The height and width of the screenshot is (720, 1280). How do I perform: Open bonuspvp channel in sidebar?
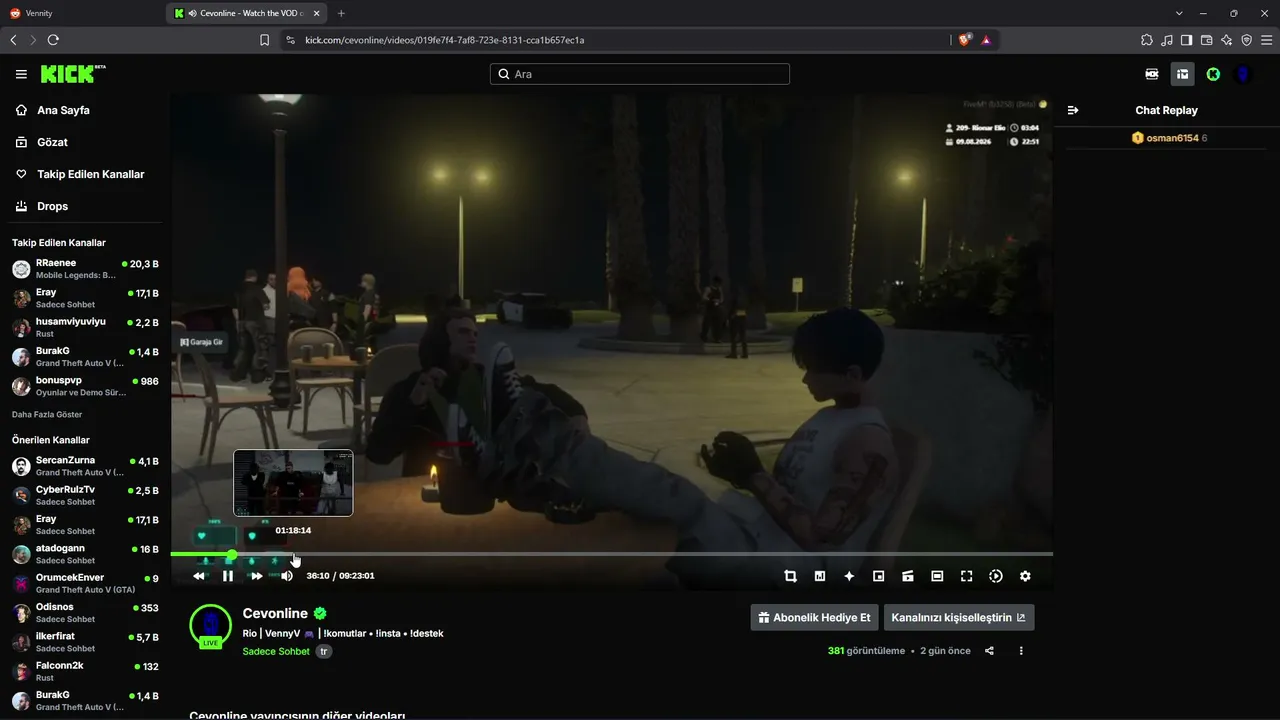(85, 386)
